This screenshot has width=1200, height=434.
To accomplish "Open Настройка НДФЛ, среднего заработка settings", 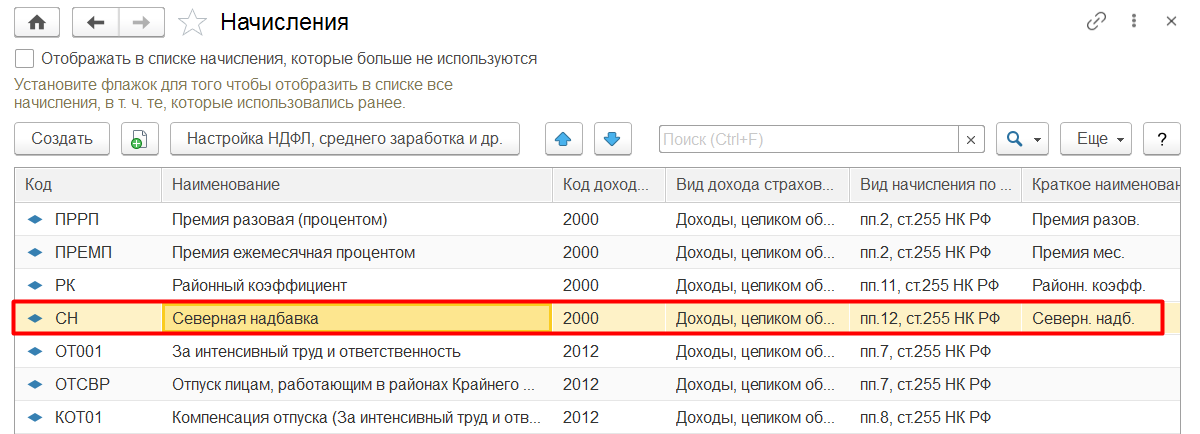I will pyautogui.click(x=345, y=139).
